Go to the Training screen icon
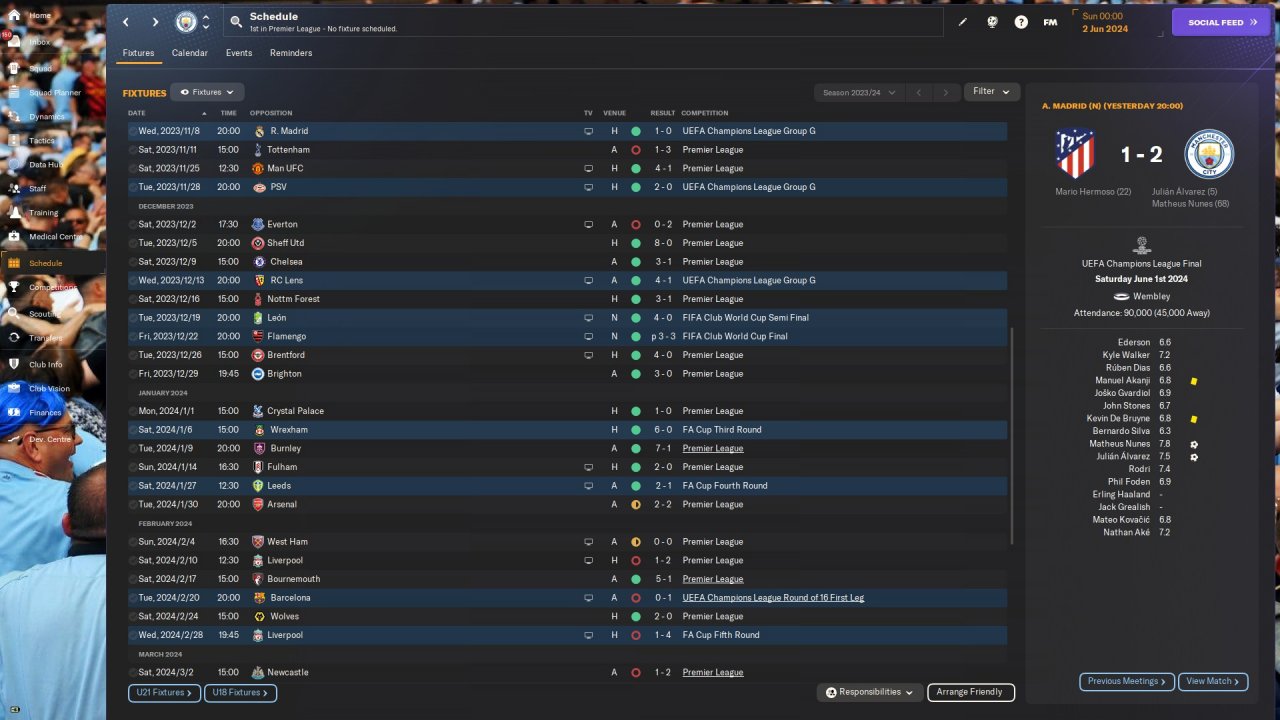 (15, 213)
